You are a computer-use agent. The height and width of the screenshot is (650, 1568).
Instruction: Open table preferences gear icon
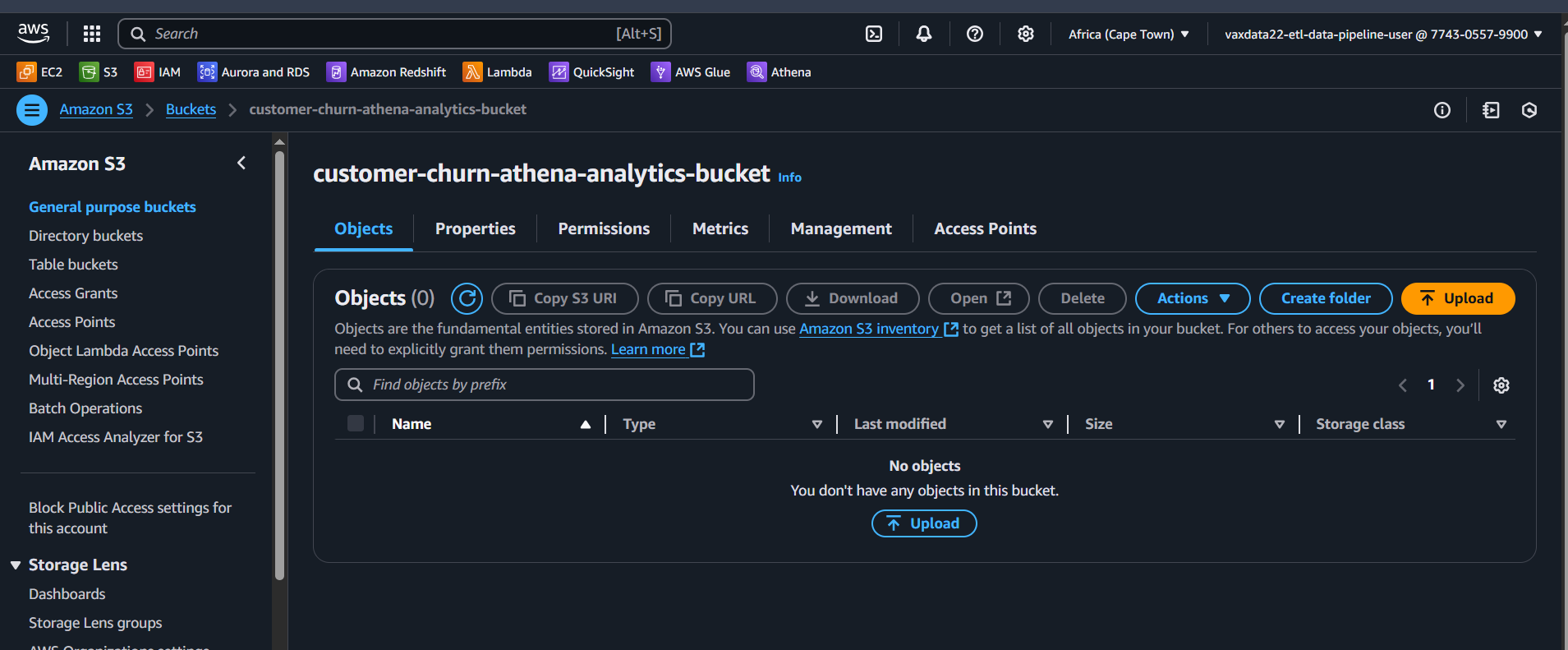click(1501, 385)
